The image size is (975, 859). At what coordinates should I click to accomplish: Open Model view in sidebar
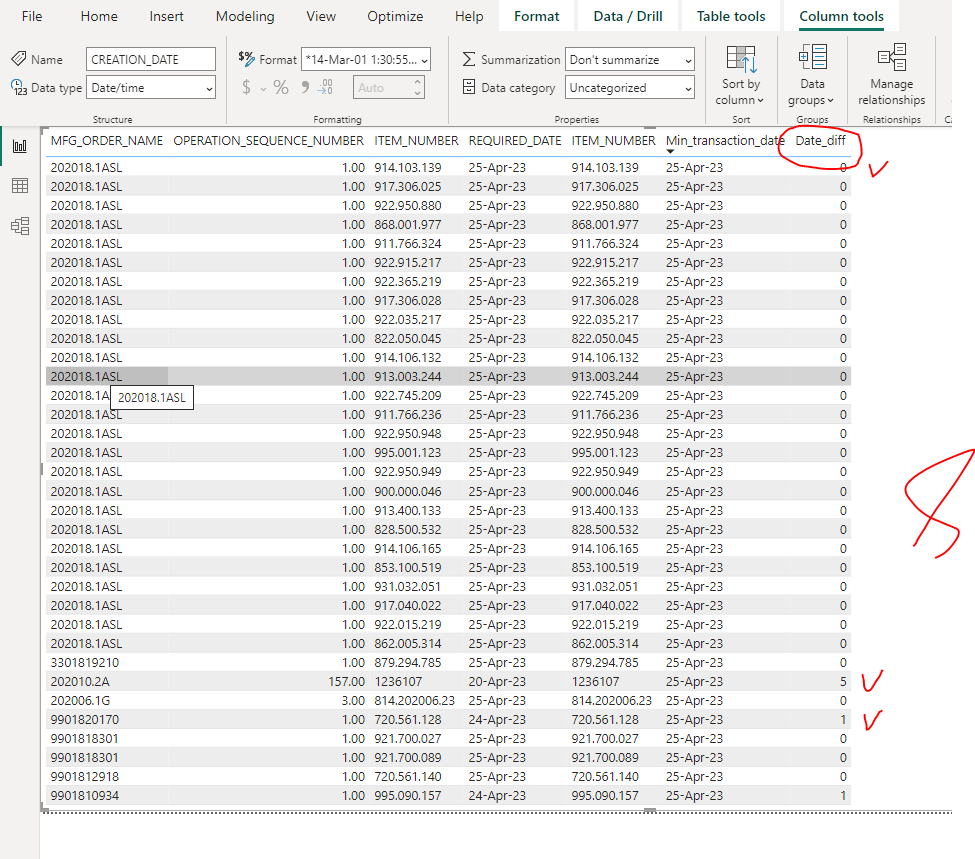click(20, 226)
